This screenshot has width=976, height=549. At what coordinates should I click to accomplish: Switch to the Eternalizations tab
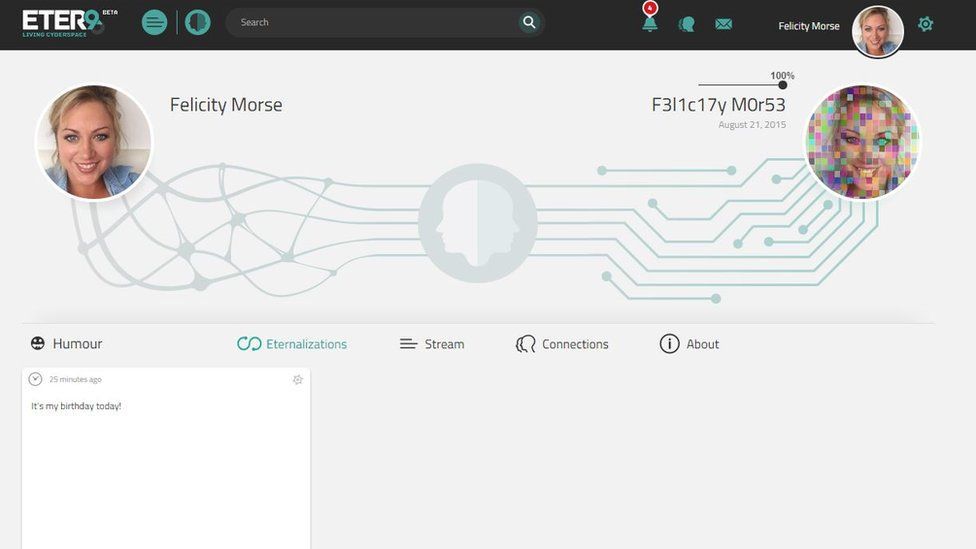292,344
